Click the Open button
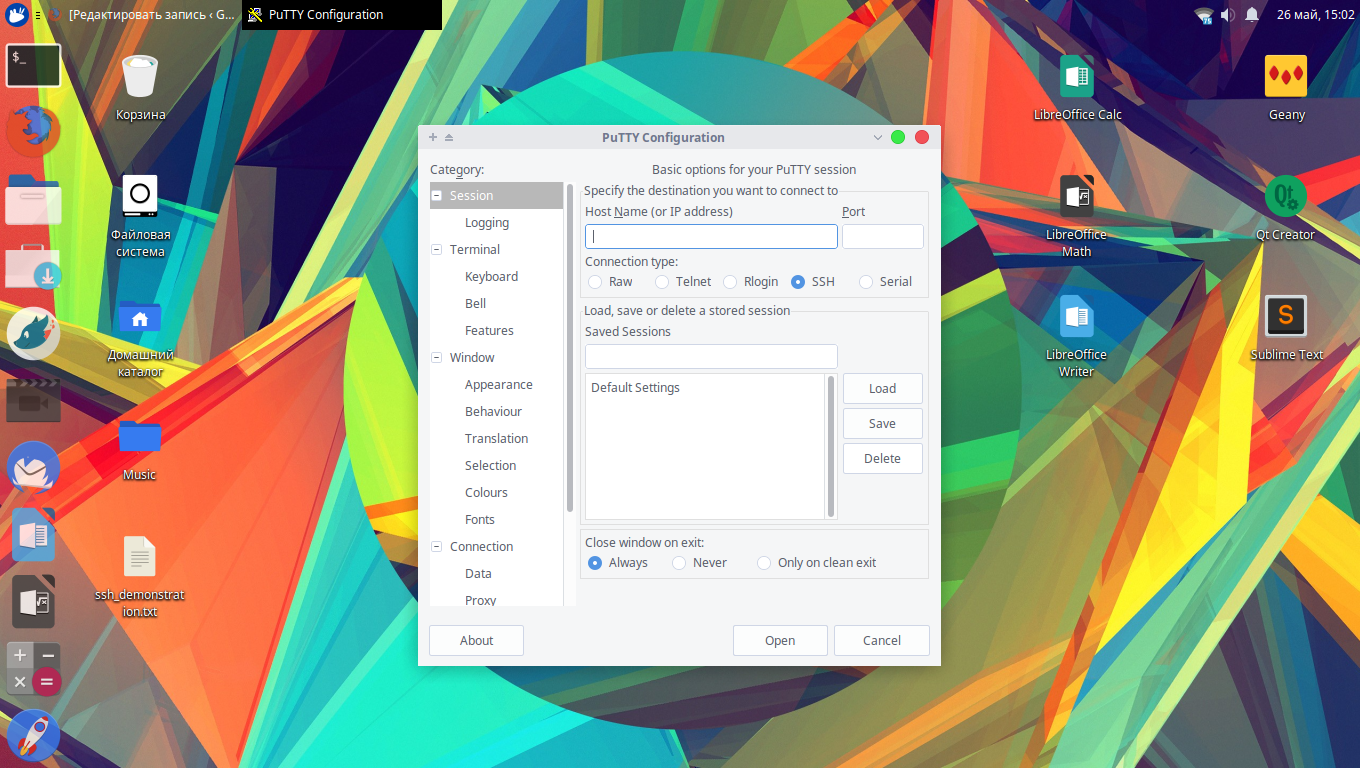 (x=780, y=641)
